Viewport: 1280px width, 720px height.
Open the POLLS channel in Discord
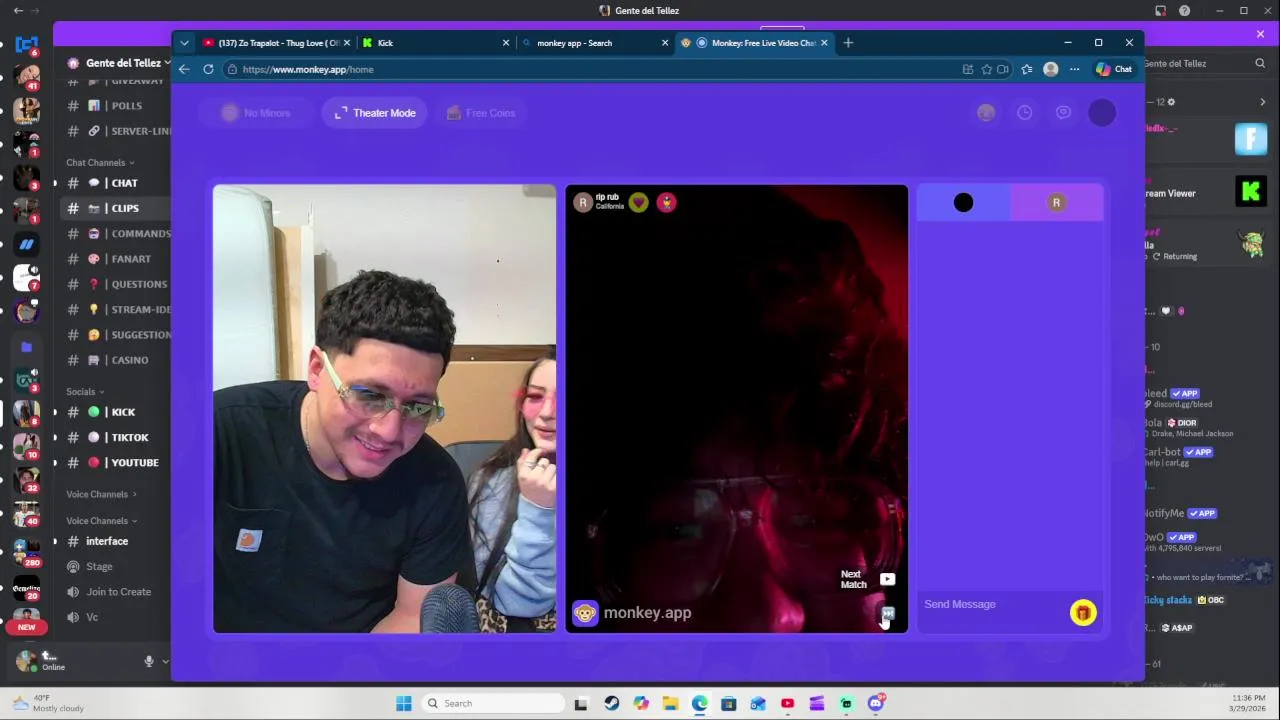(115, 106)
